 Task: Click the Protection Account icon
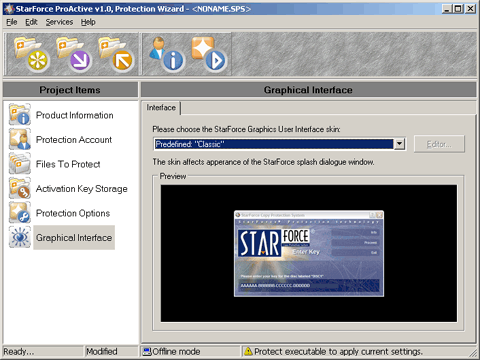click(x=20, y=139)
